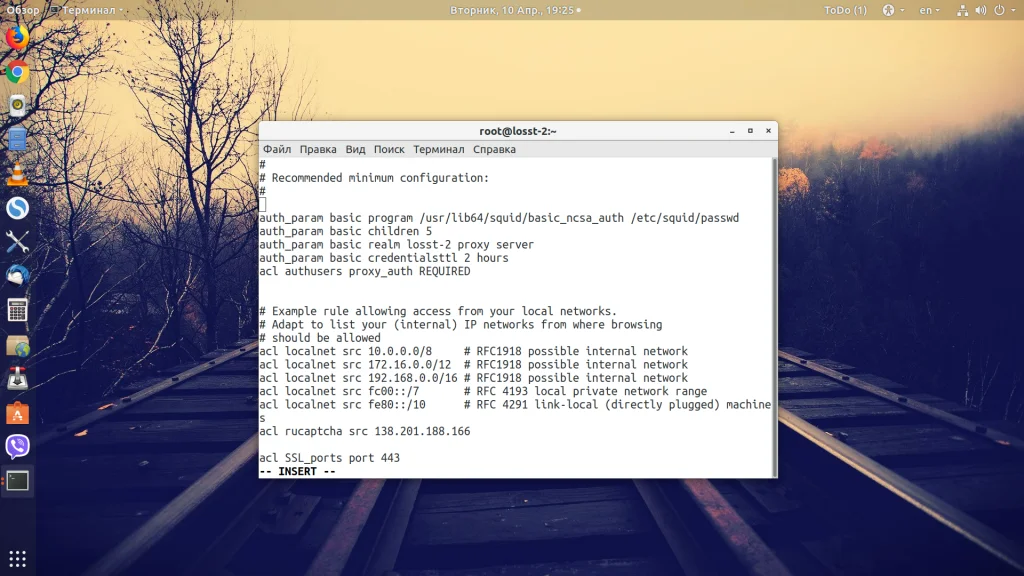Screen dimensions: 1024x576
Task: Minimize the root@losst-2 terminal window
Action: point(732,131)
